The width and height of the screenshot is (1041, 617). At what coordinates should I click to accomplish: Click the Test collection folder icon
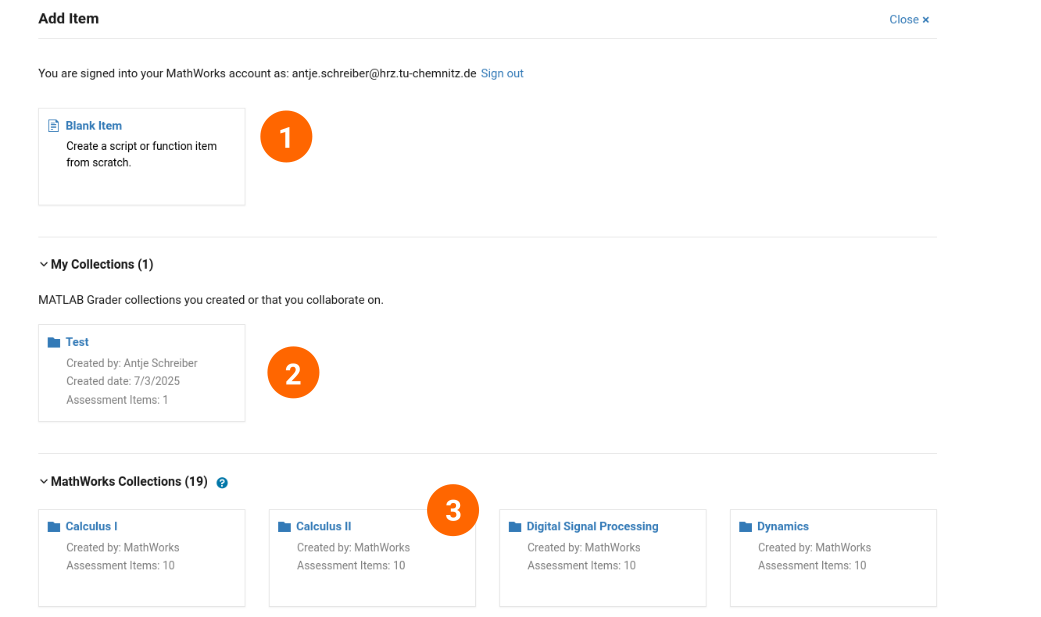[x=54, y=343]
